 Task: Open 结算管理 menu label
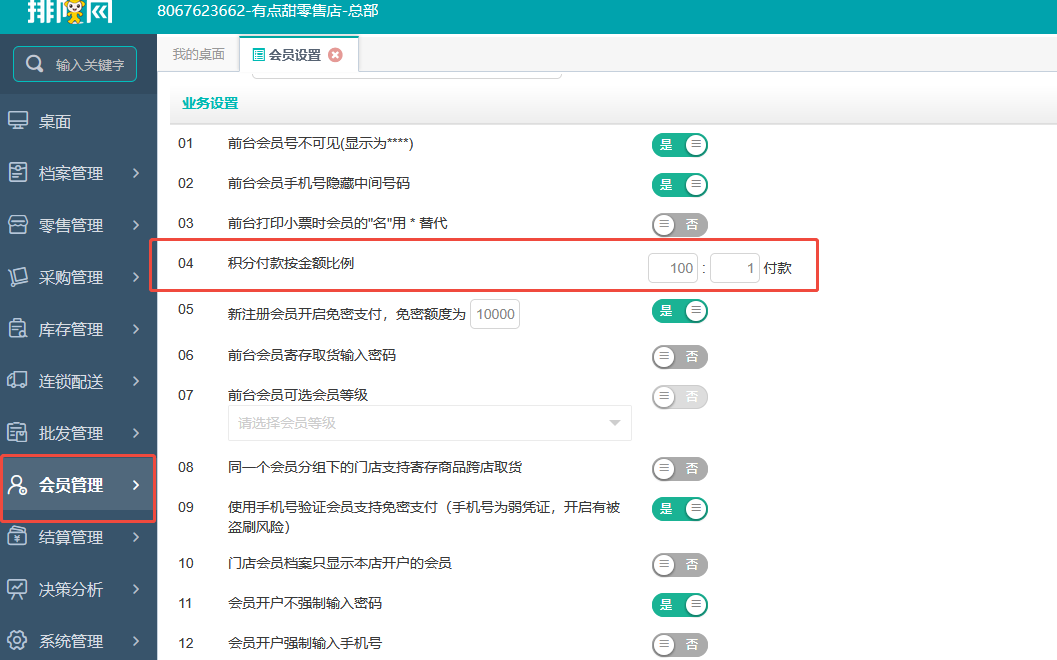point(71,538)
